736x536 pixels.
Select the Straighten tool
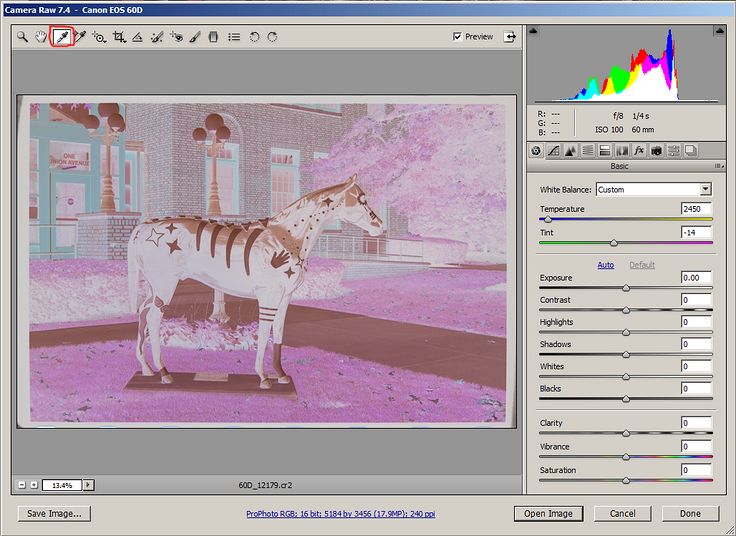pyautogui.click(x=138, y=37)
